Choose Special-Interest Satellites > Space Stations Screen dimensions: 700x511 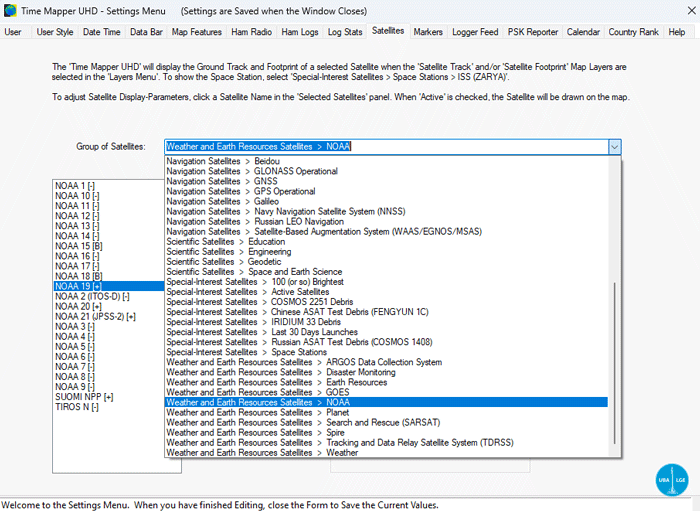point(386,352)
